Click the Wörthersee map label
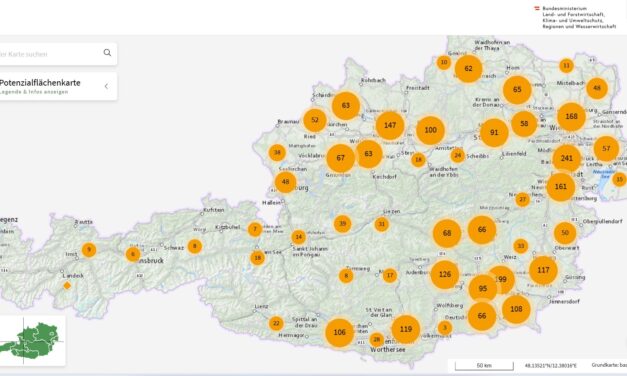Screen dimensions: 627x376 pos(387,350)
